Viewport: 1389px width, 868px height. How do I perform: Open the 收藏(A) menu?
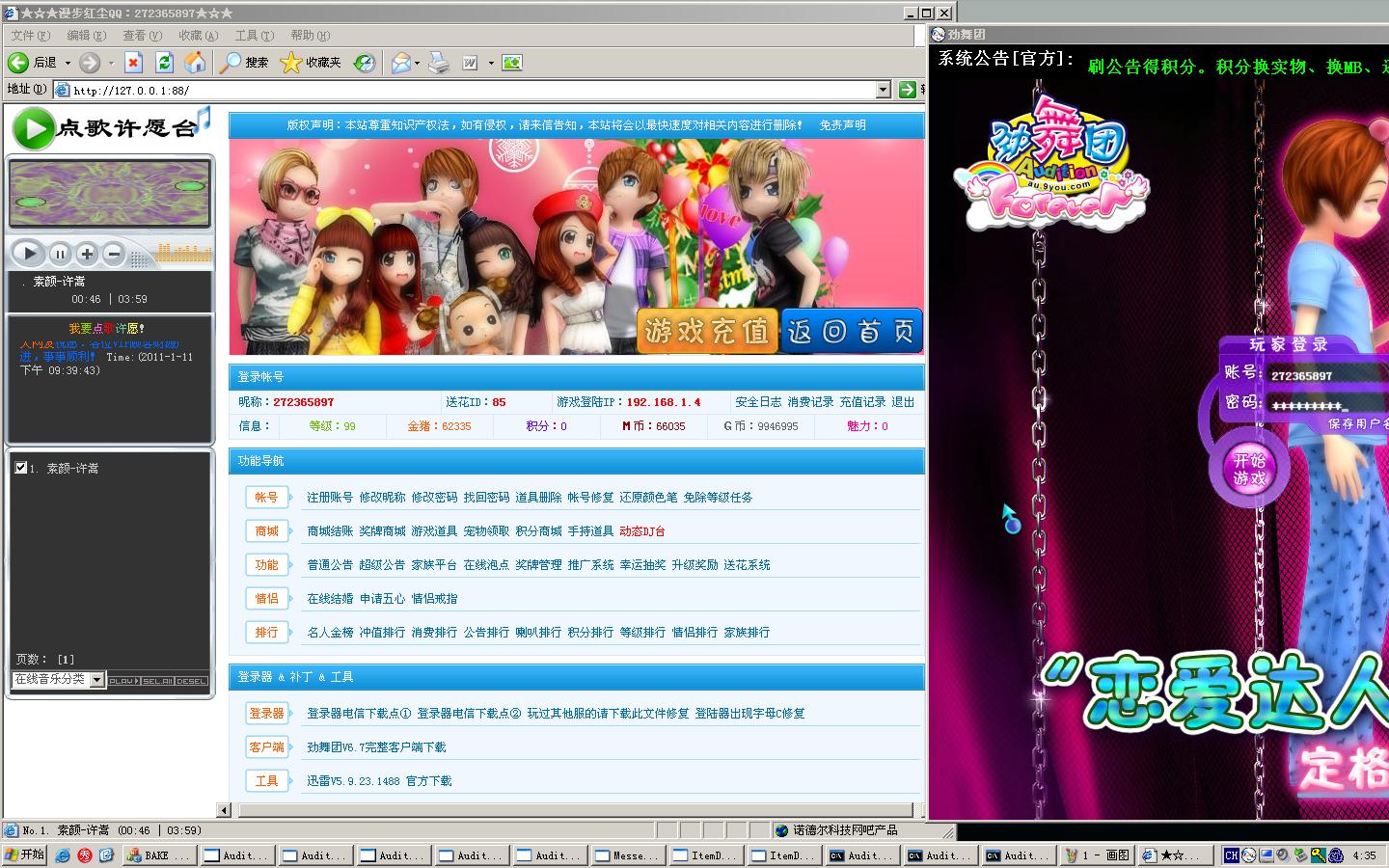[x=198, y=36]
